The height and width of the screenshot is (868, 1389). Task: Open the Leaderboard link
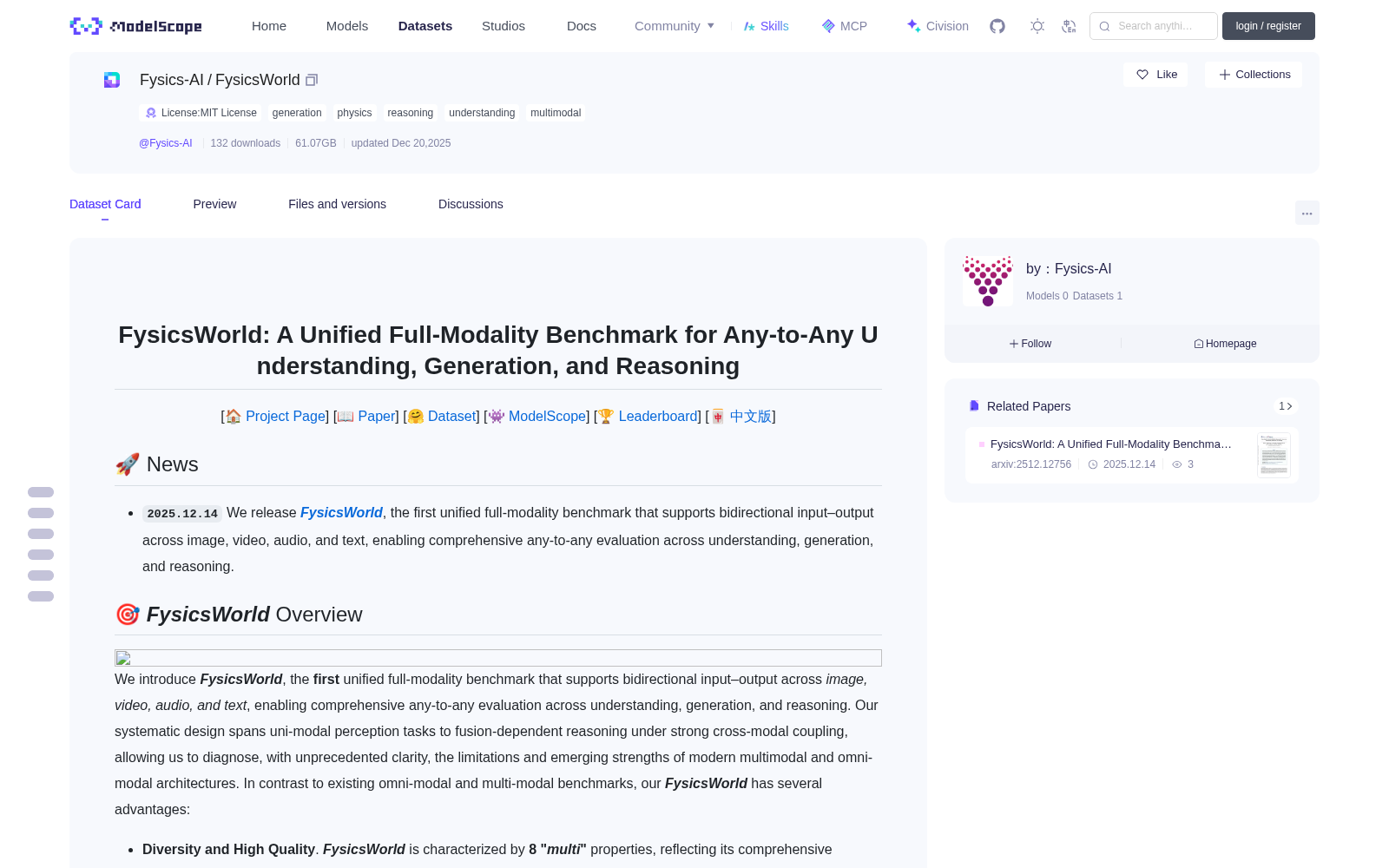point(657,417)
